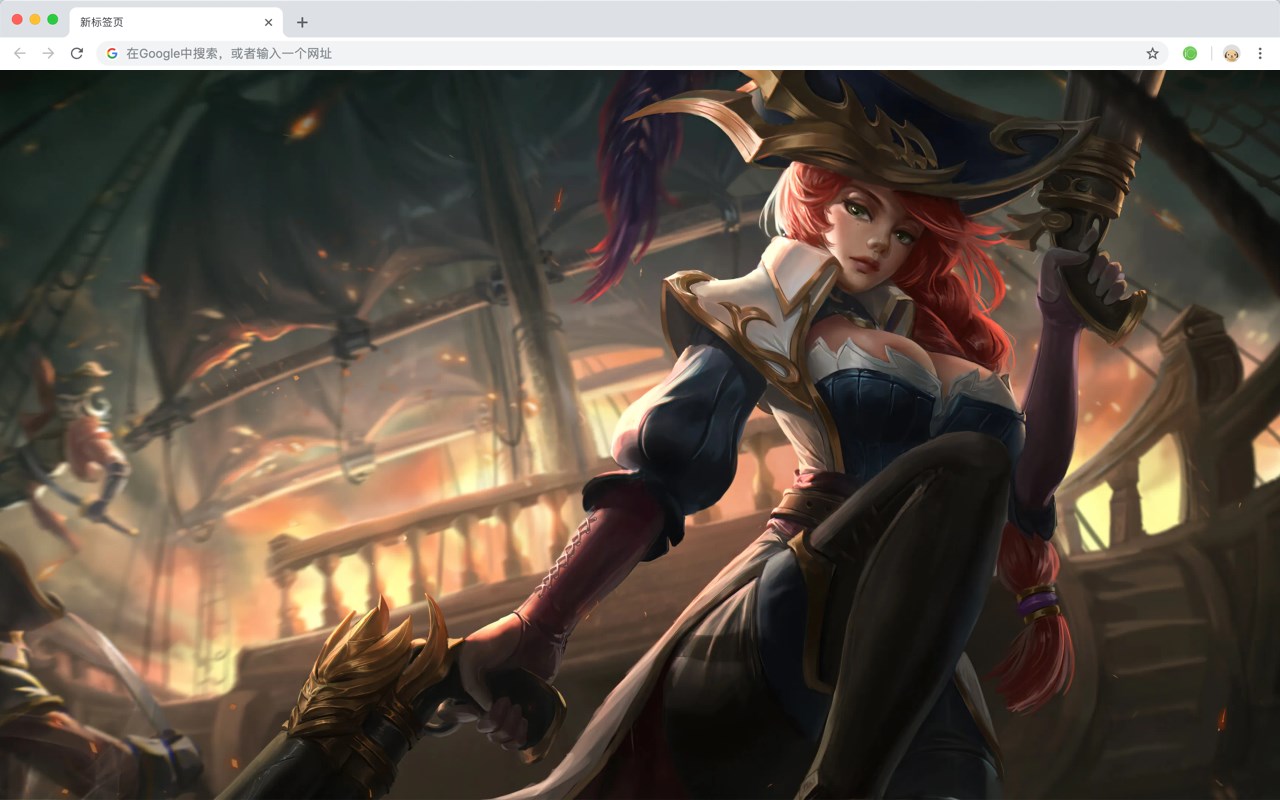Click the pirate wallpaper background image

(640, 435)
